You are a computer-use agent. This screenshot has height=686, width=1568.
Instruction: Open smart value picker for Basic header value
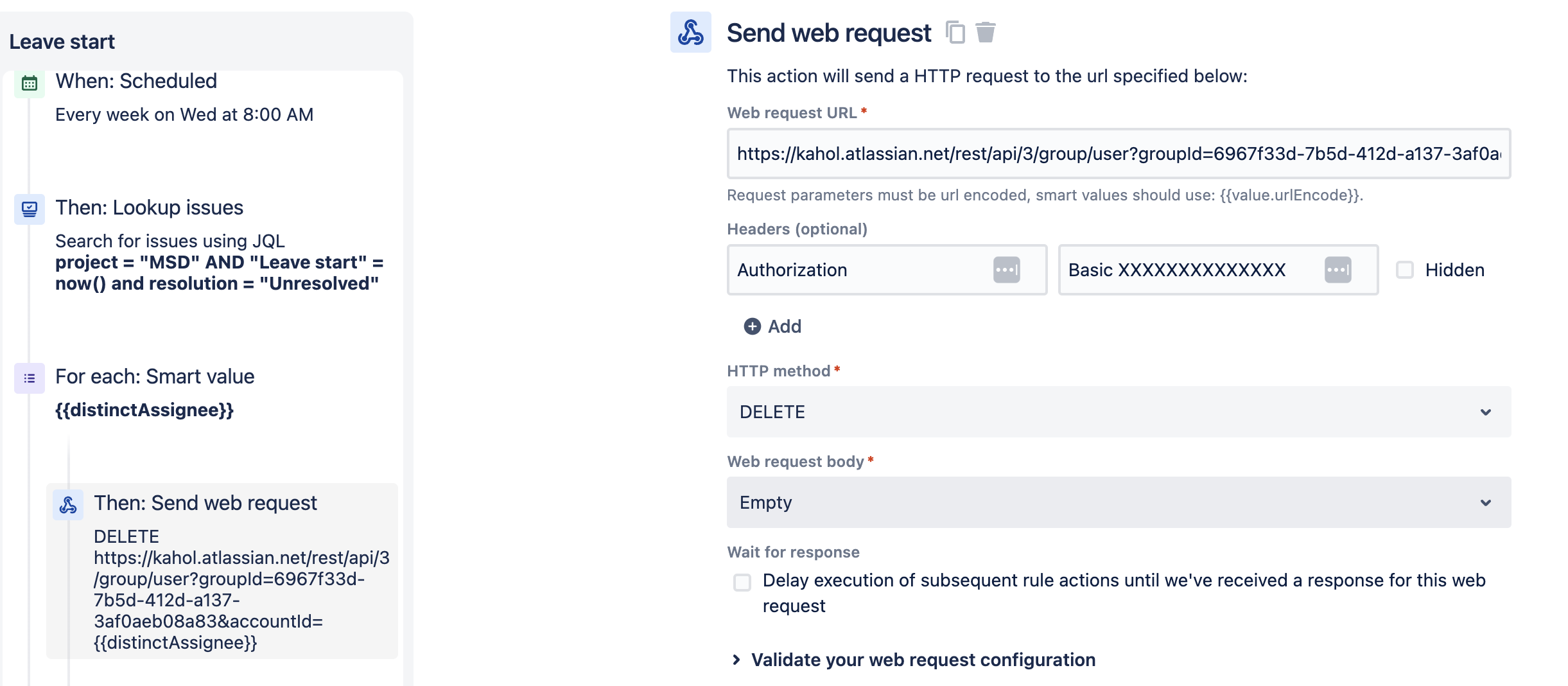[1337, 270]
